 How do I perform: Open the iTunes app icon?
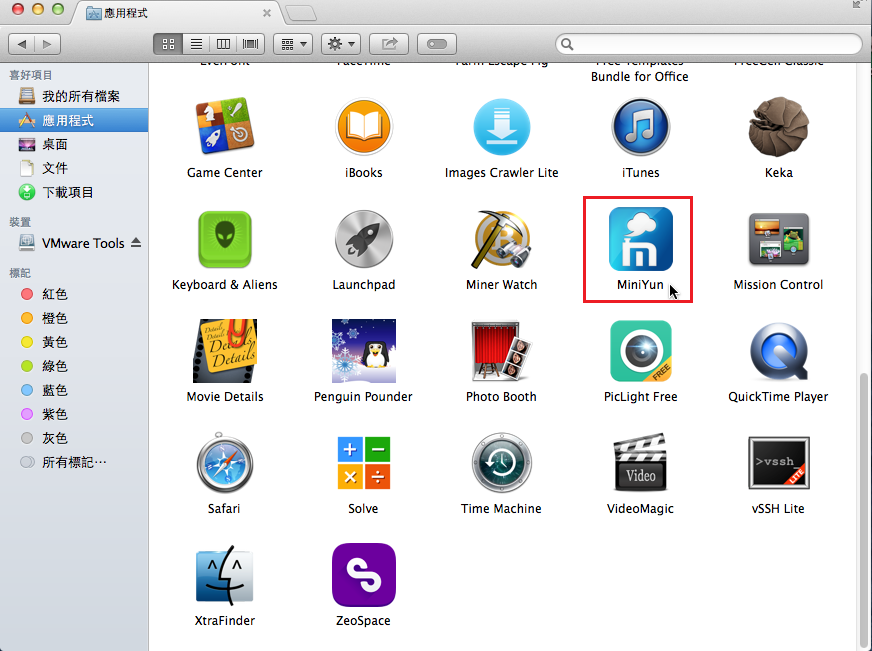pos(641,126)
